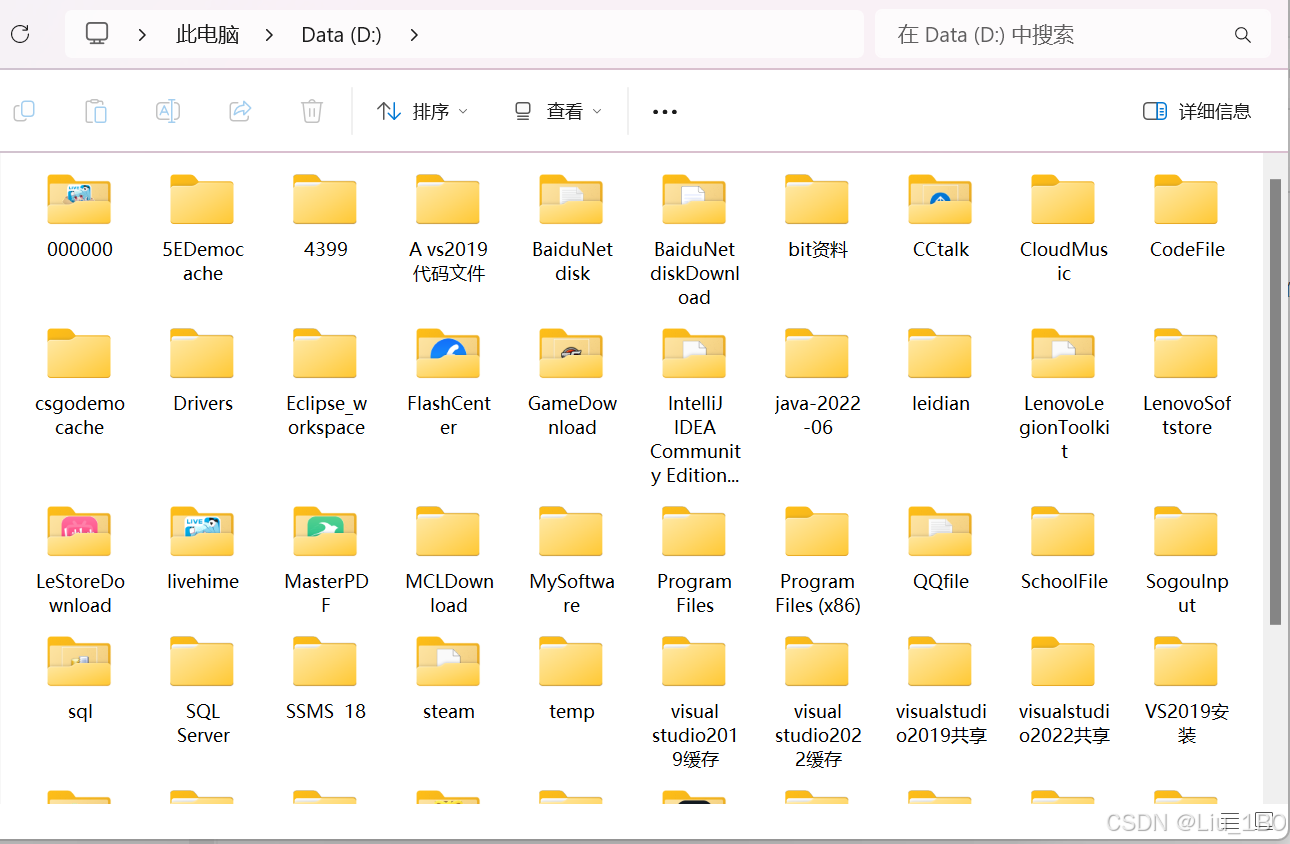
Task: Expand chevron after computer icon in breadcrumb
Action: pos(143,35)
